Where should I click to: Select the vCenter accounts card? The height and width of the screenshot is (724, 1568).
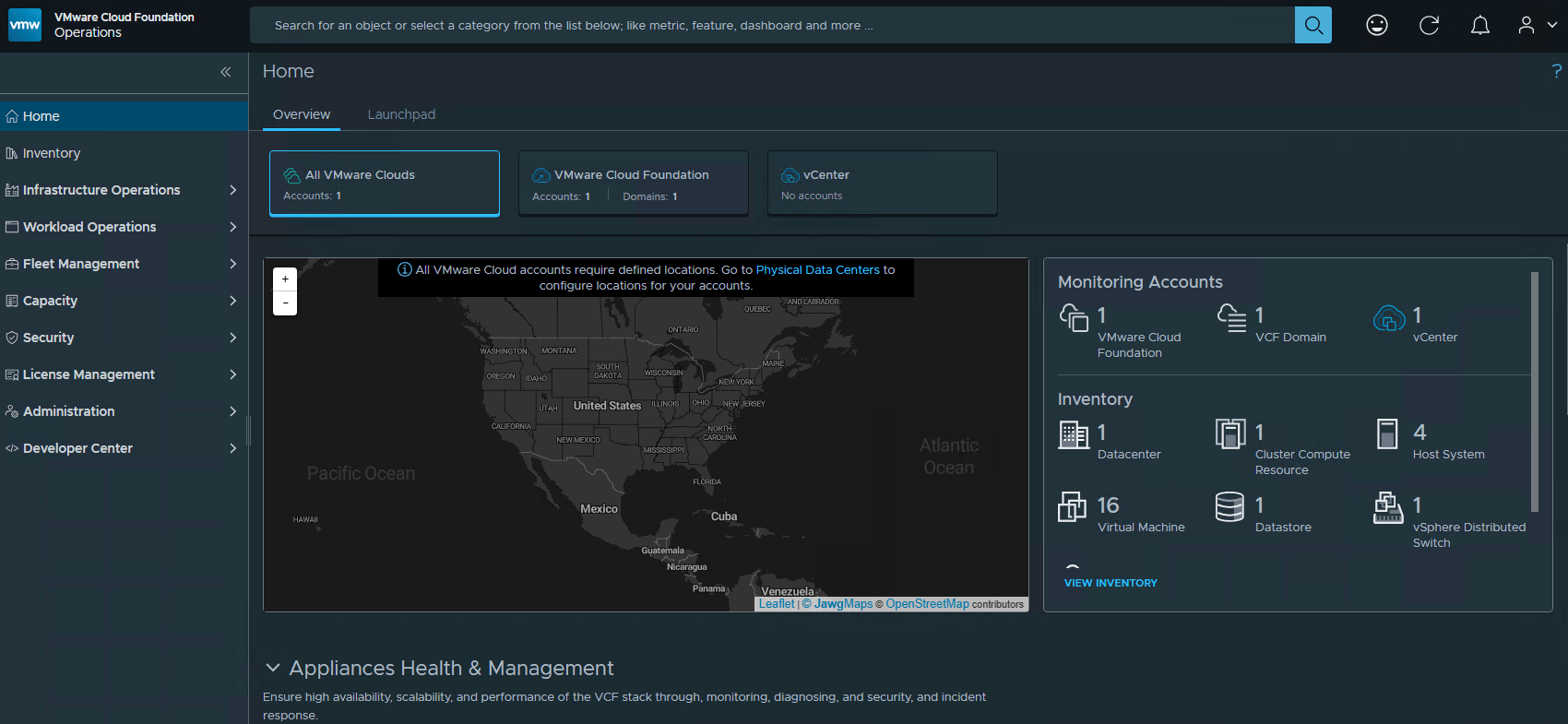coord(883,184)
